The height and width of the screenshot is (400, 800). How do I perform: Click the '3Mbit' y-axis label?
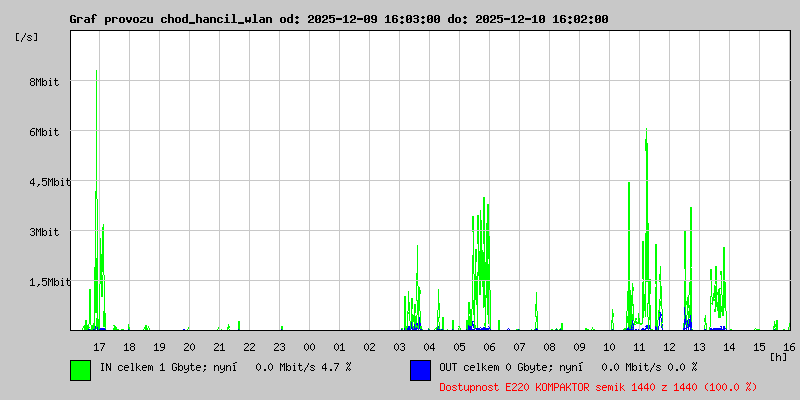click(44, 232)
